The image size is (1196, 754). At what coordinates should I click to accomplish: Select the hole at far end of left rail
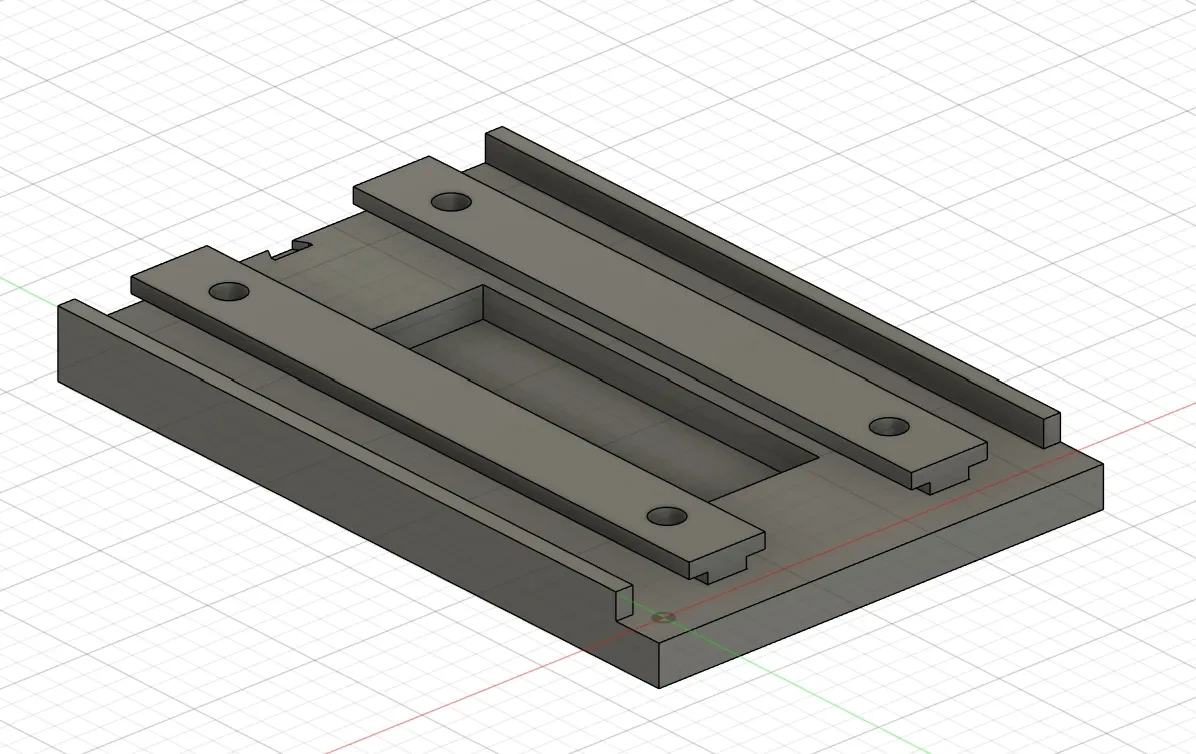(x=230, y=291)
